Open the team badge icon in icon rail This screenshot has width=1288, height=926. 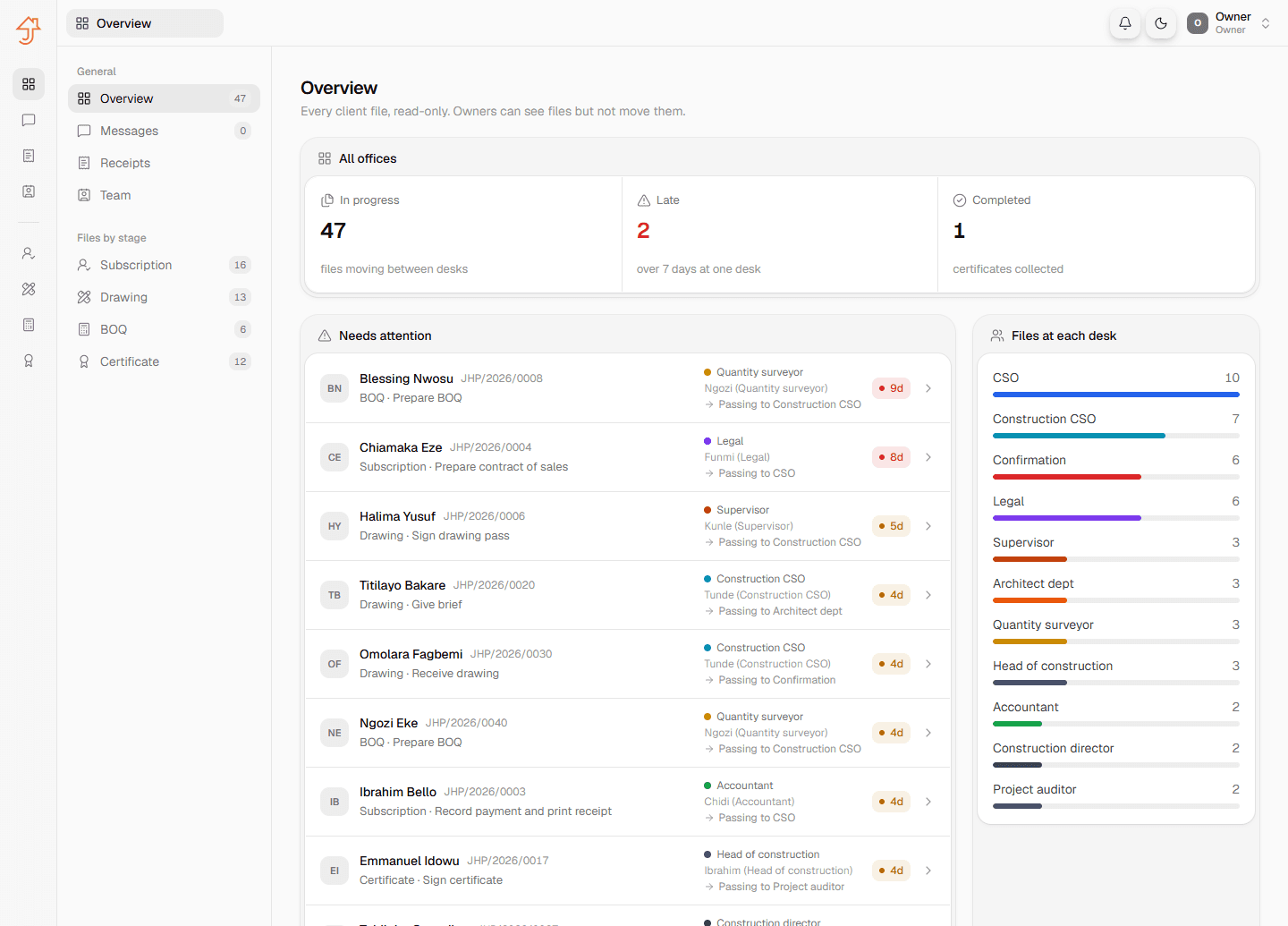pos(29,191)
